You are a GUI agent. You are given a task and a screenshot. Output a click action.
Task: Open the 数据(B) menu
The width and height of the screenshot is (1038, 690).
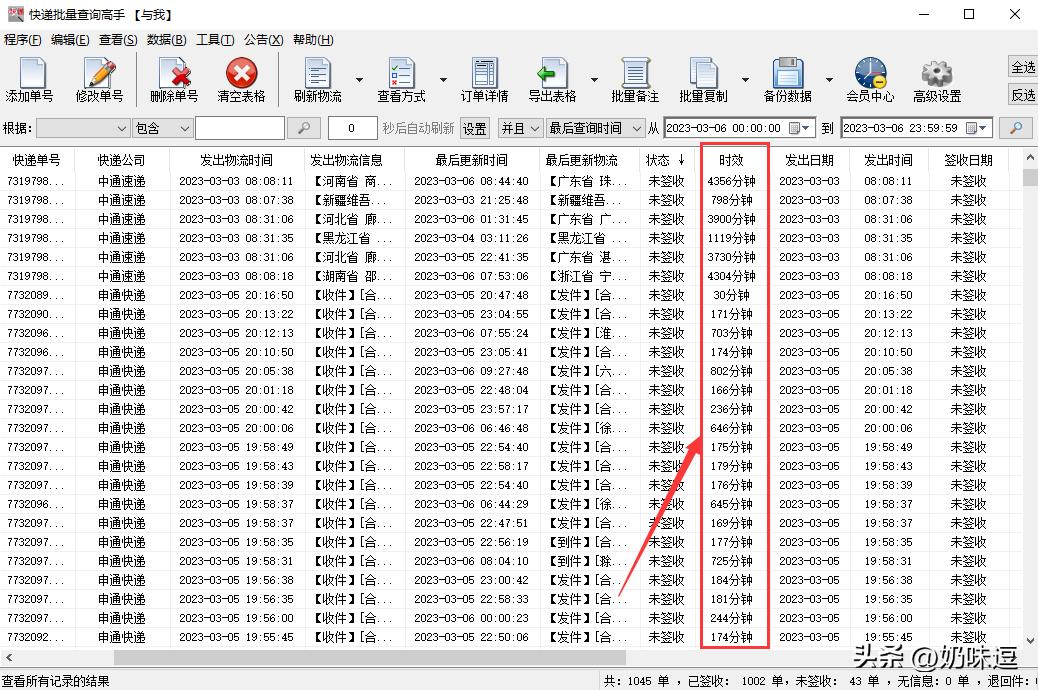(x=166, y=40)
